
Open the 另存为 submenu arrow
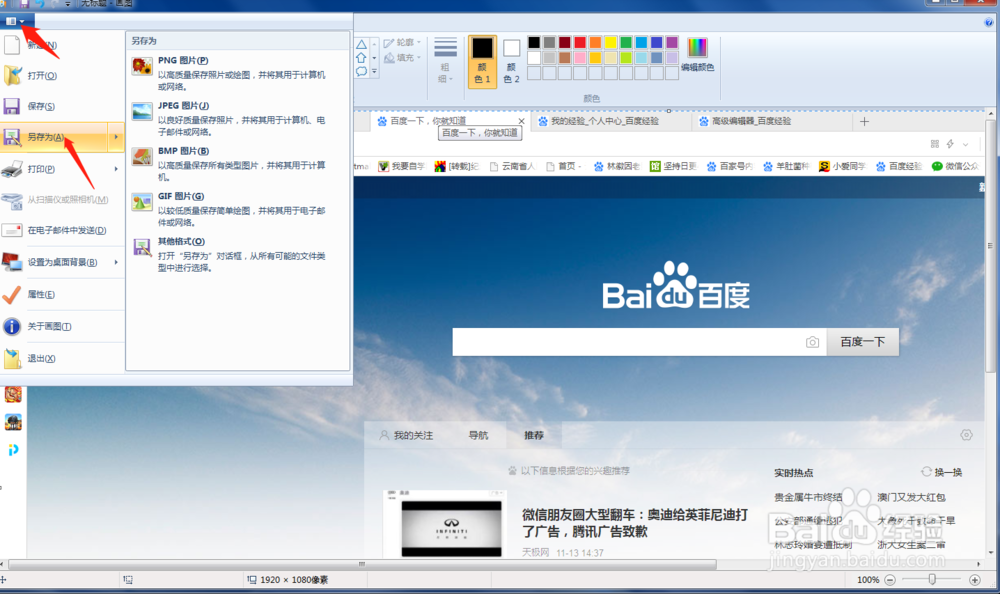click(x=116, y=137)
